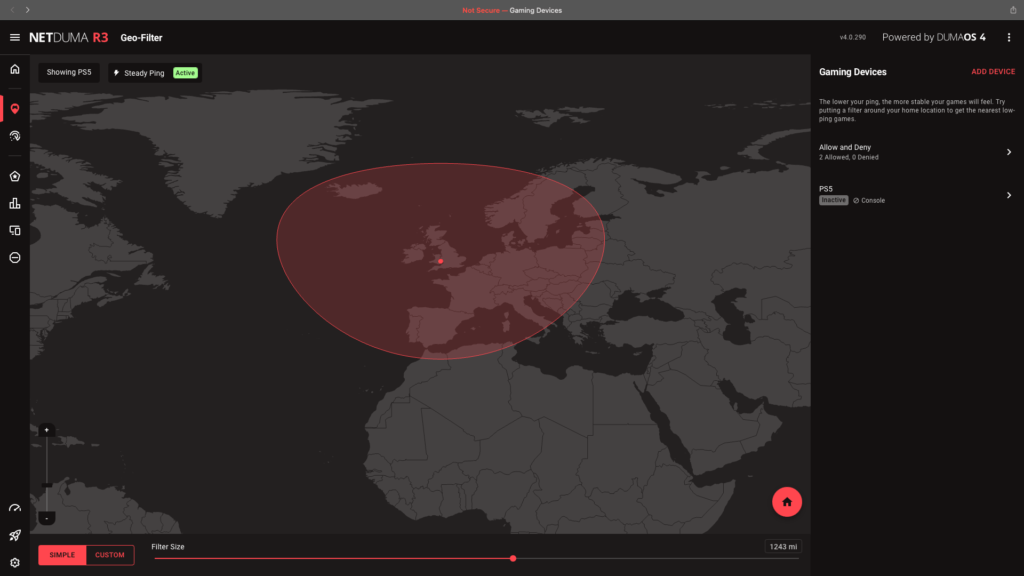1024x576 pixels.
Task: Click the browser share icon in title bar
Action: coord(1013,10)
